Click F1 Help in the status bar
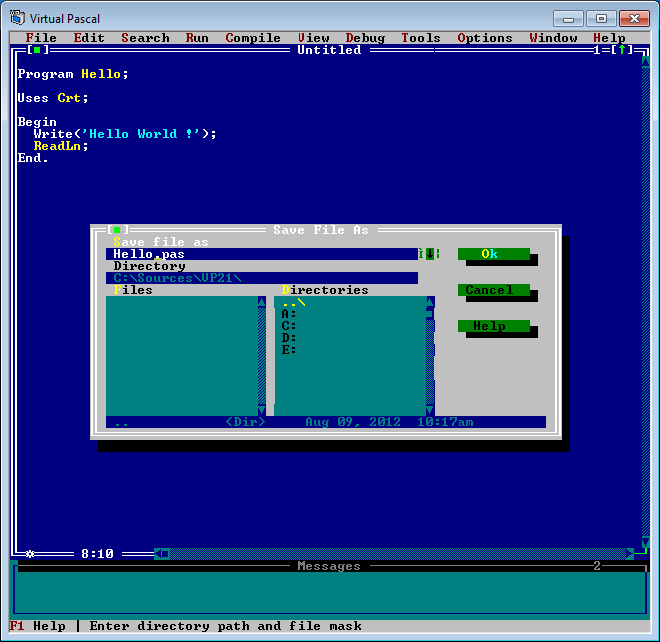The image size is (660, 642). 38,626
